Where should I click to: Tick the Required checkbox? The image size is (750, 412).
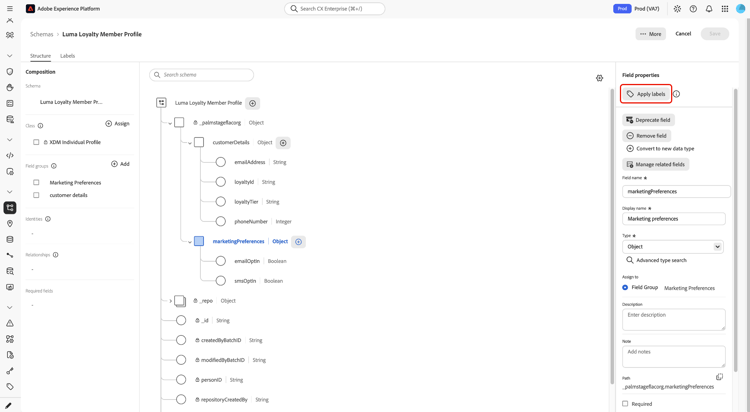coord(625,403)
